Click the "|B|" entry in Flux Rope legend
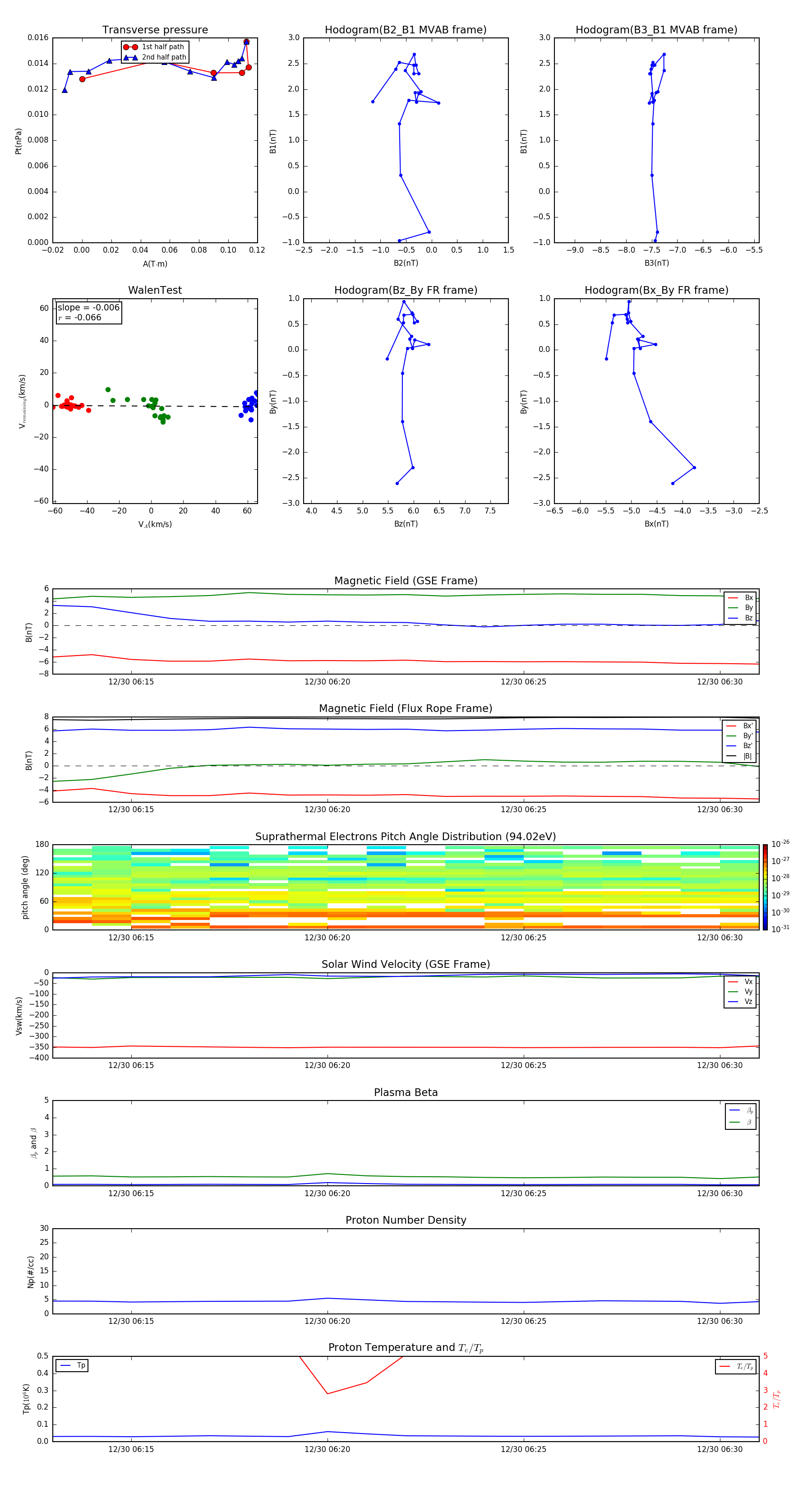Screen dimensions: 812x1489 pos(740,756)
